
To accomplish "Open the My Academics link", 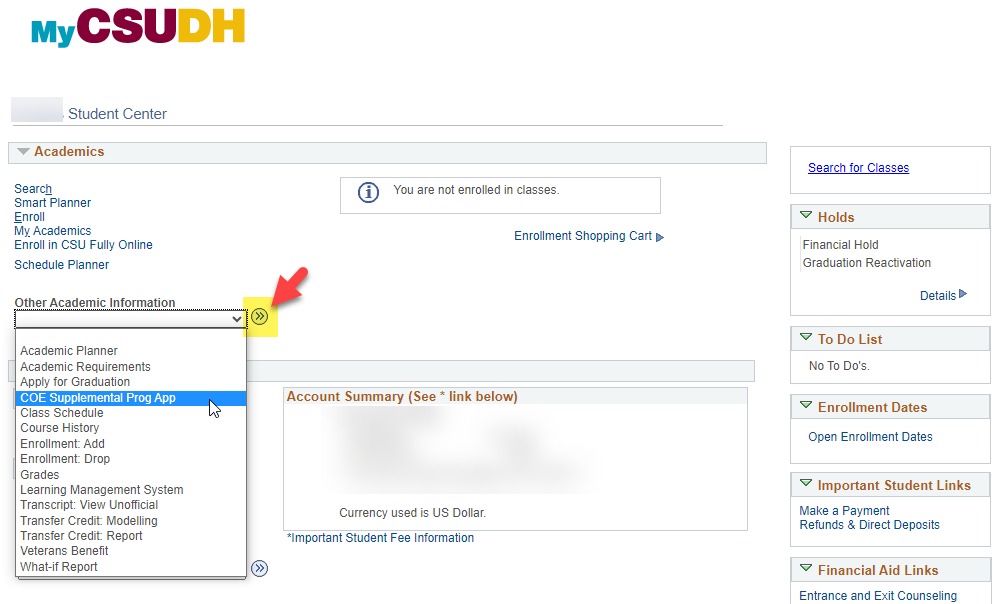I will coord(53,231).
